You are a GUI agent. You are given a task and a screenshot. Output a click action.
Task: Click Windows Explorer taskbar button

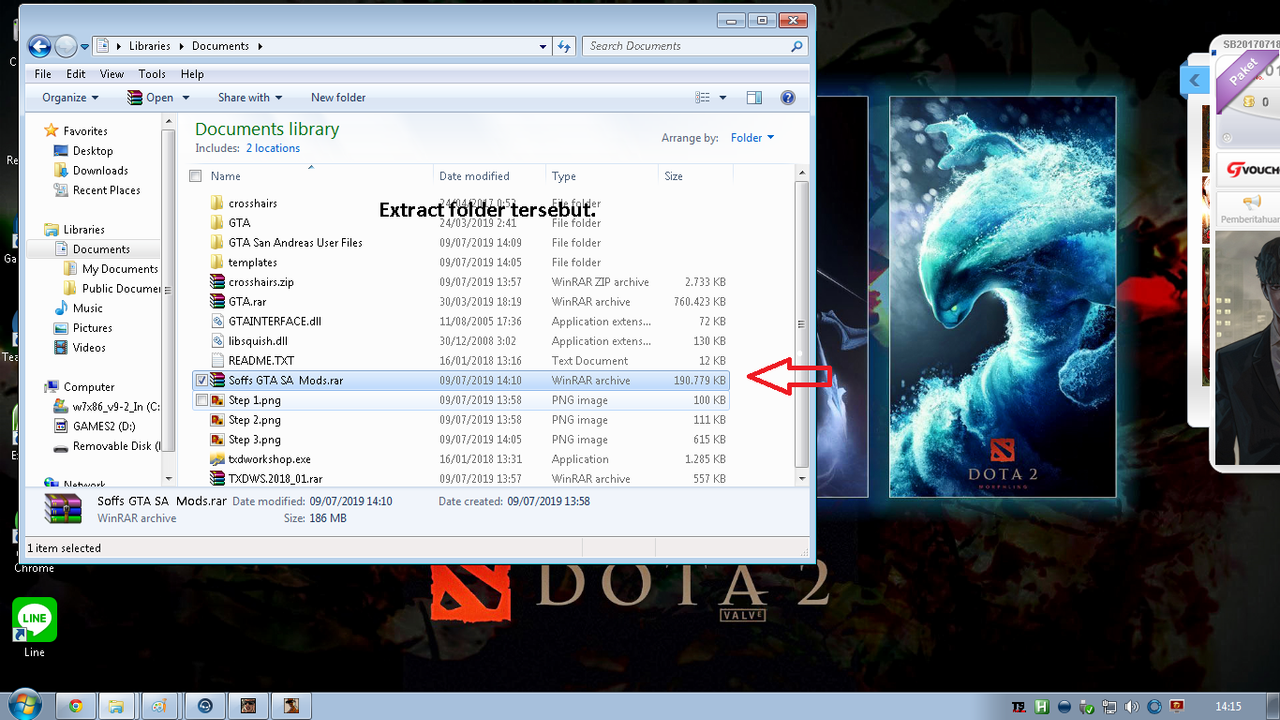click(x=116, y=706)
